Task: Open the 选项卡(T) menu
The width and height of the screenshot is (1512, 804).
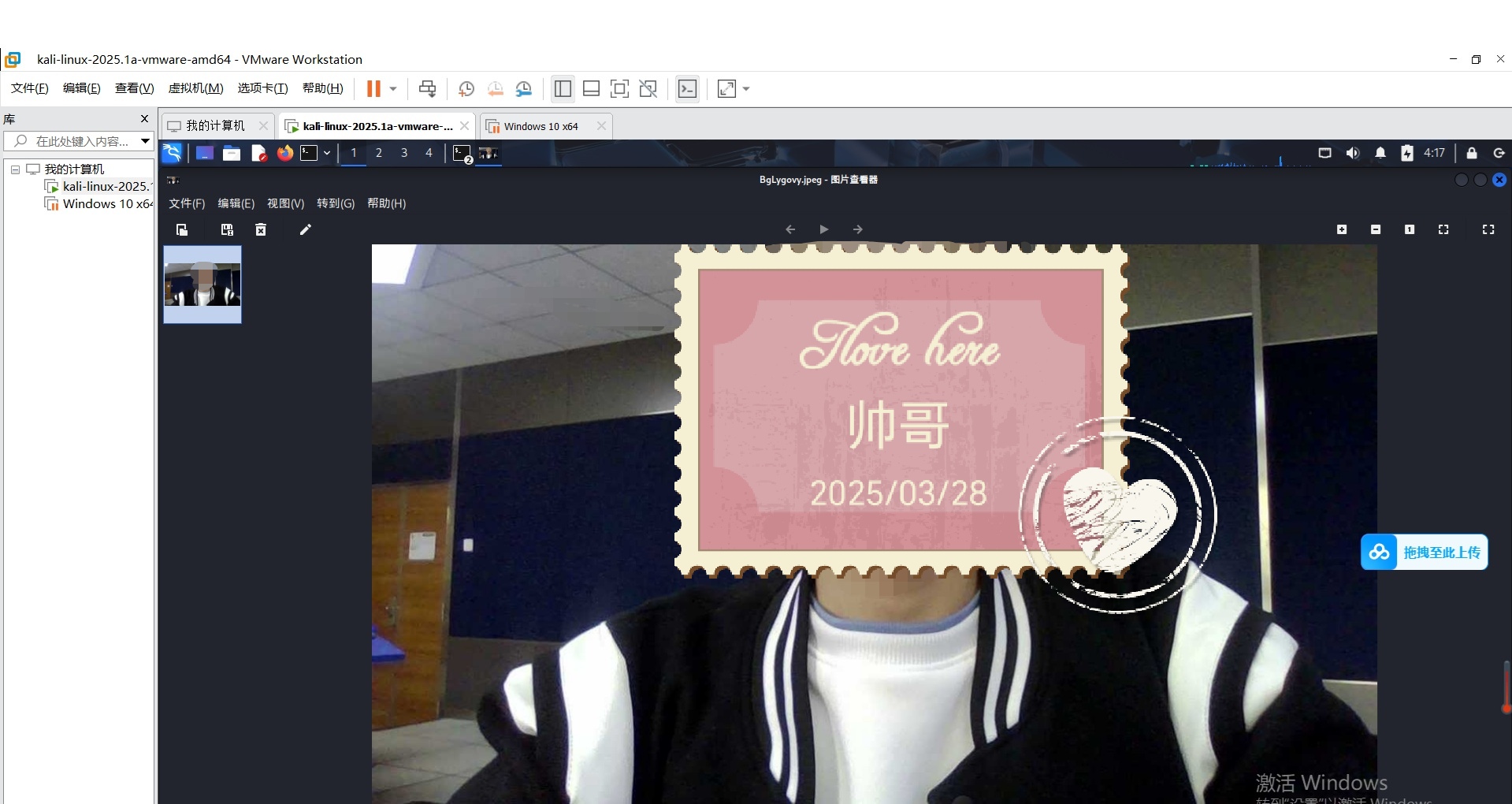Action: point(263,88)
